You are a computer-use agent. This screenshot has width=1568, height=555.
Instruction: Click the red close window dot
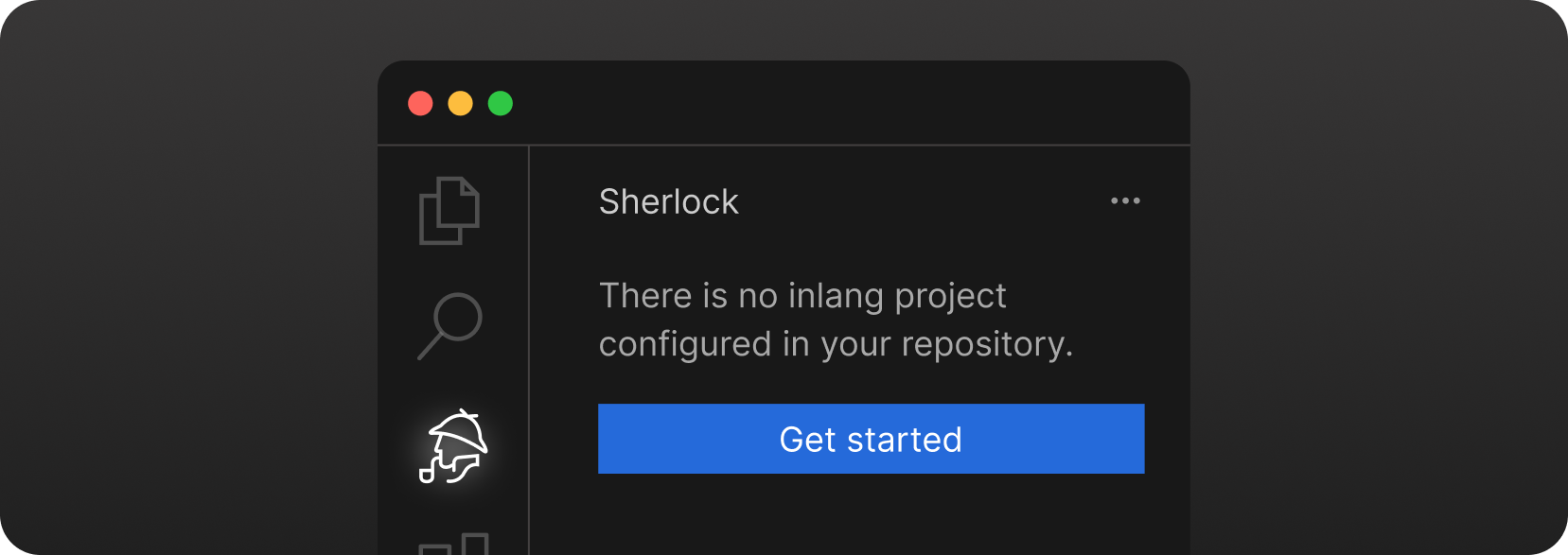[x=420, y=103]
